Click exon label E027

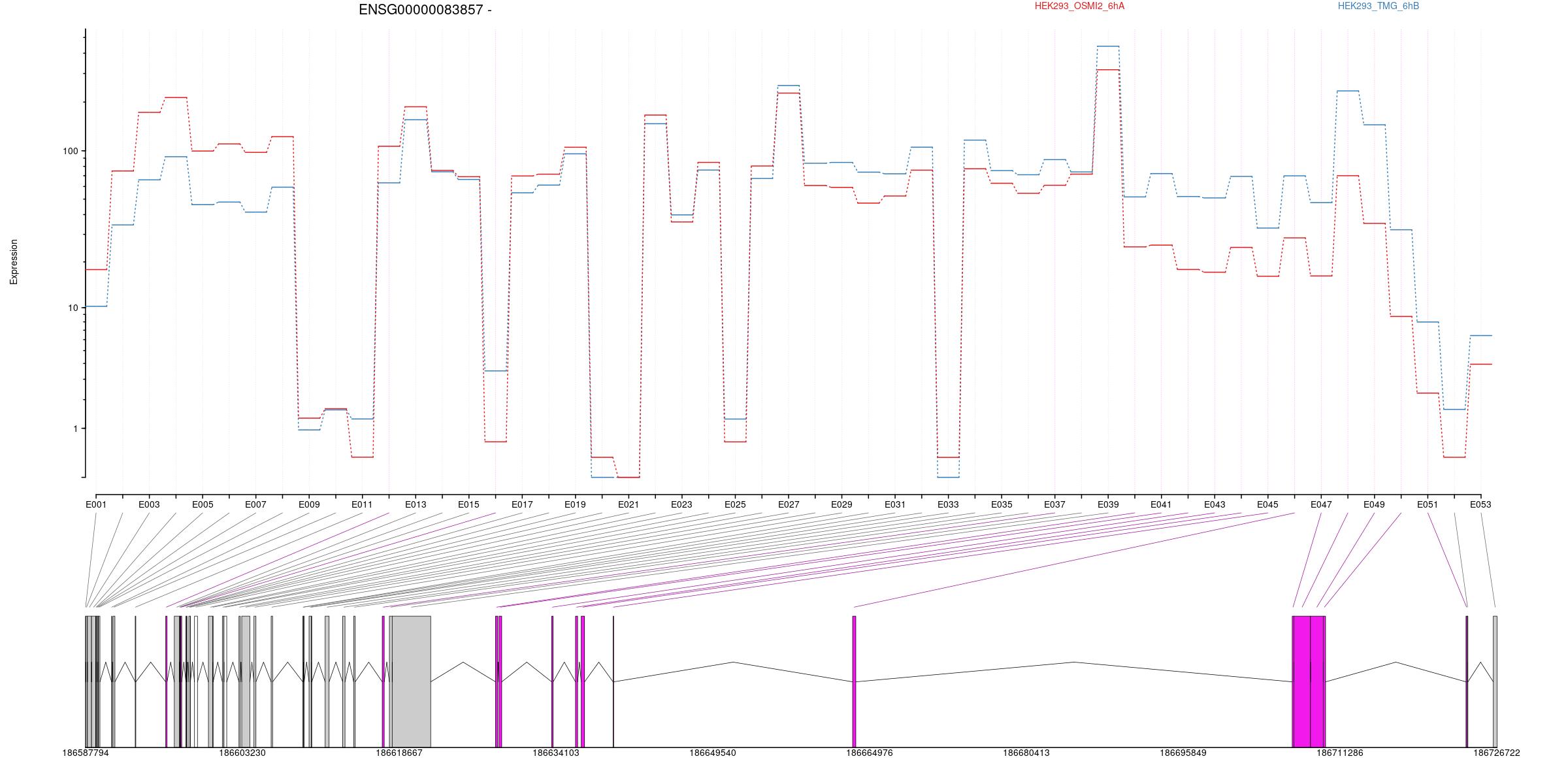tap(789, 504)
